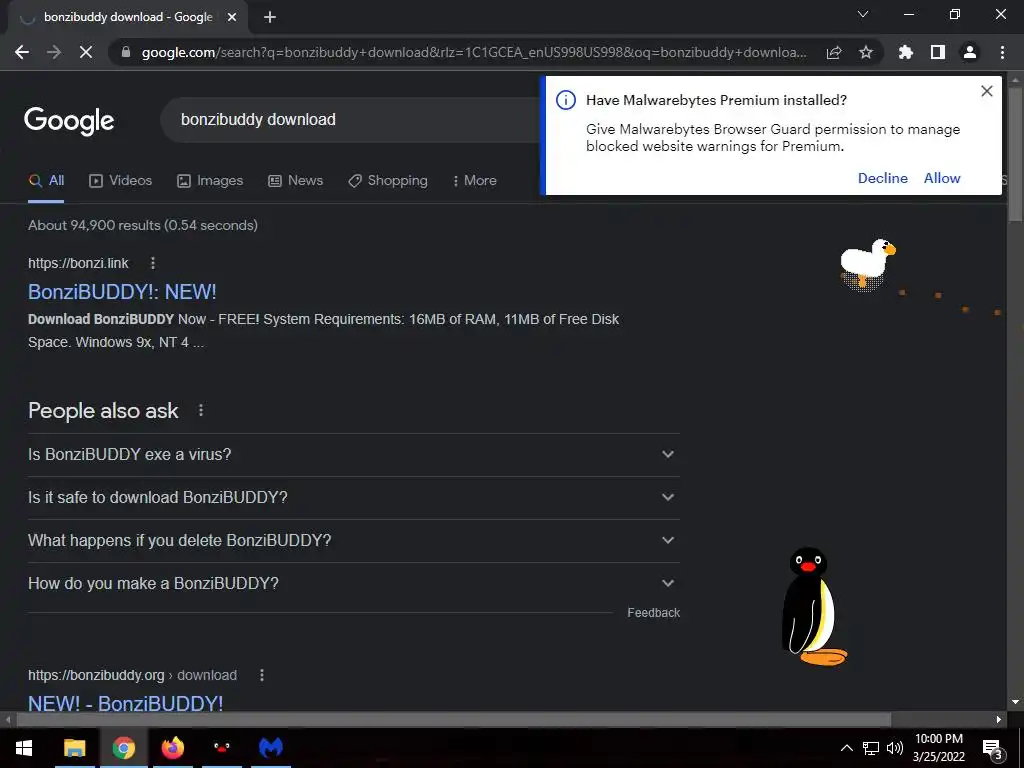This screenshot has width=1024, height=768.
Task: Open the More search options menu
Action: (x=475, y=181)
